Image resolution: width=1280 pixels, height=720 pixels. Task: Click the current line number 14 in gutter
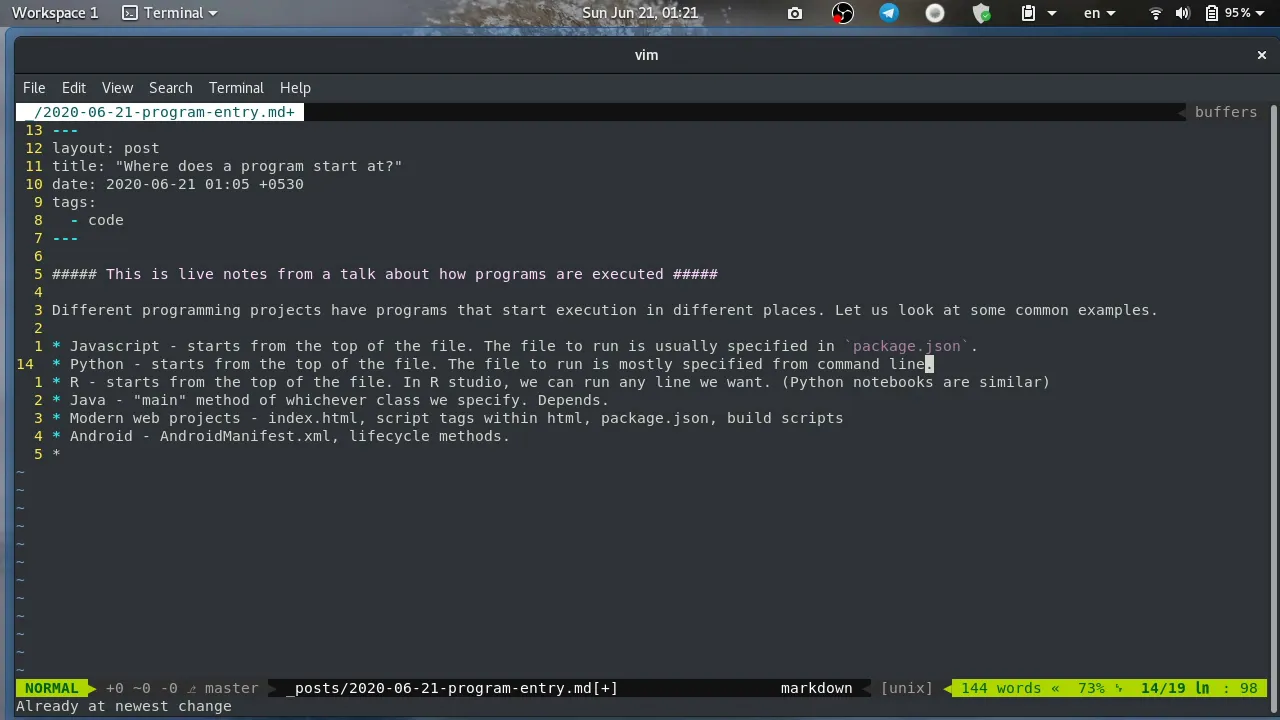[x=25, y=364]
